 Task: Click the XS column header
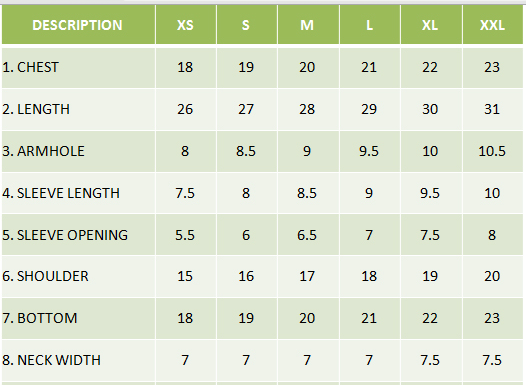pos(186,25)
